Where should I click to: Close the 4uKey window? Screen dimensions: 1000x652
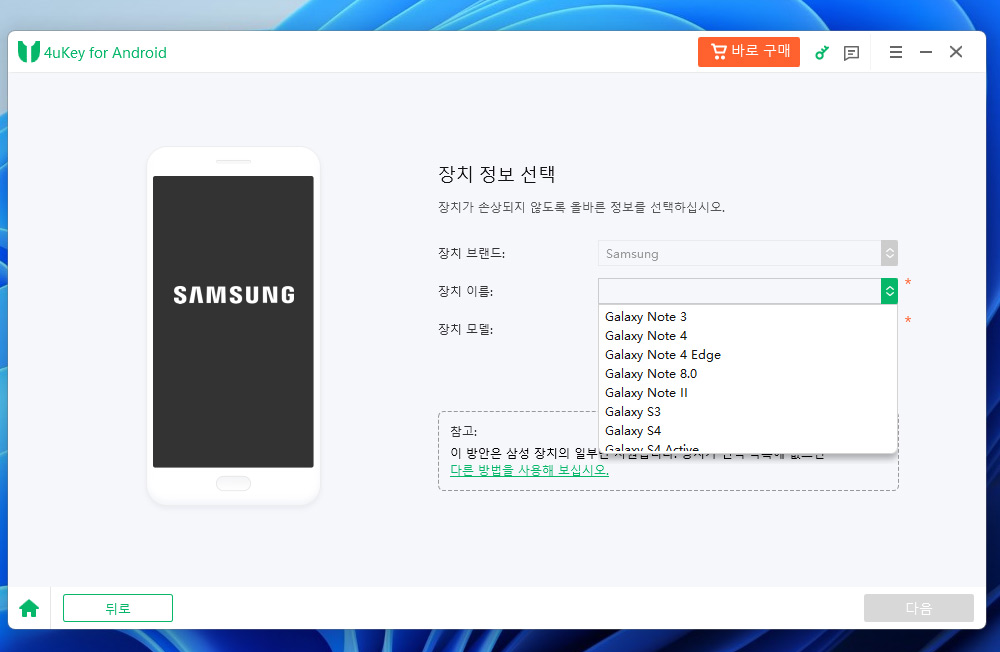click(955, 52)
